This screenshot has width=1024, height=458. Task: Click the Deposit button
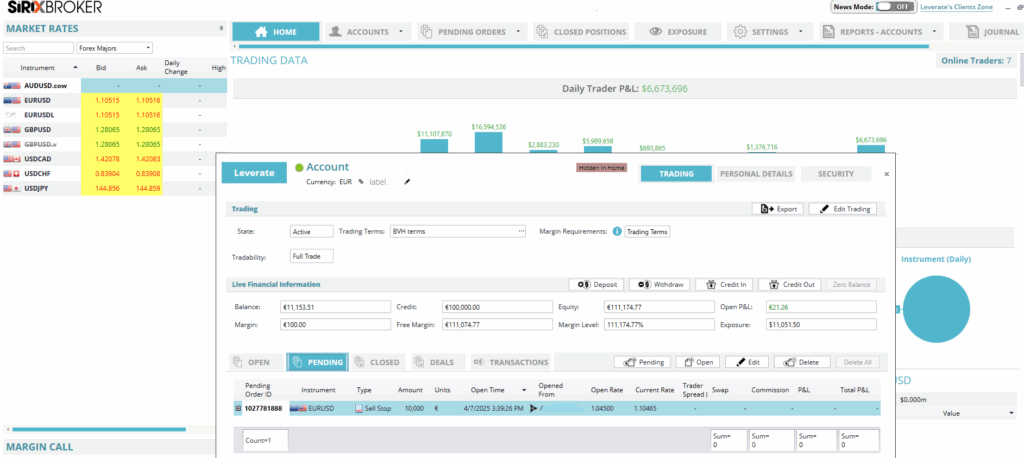595,284
